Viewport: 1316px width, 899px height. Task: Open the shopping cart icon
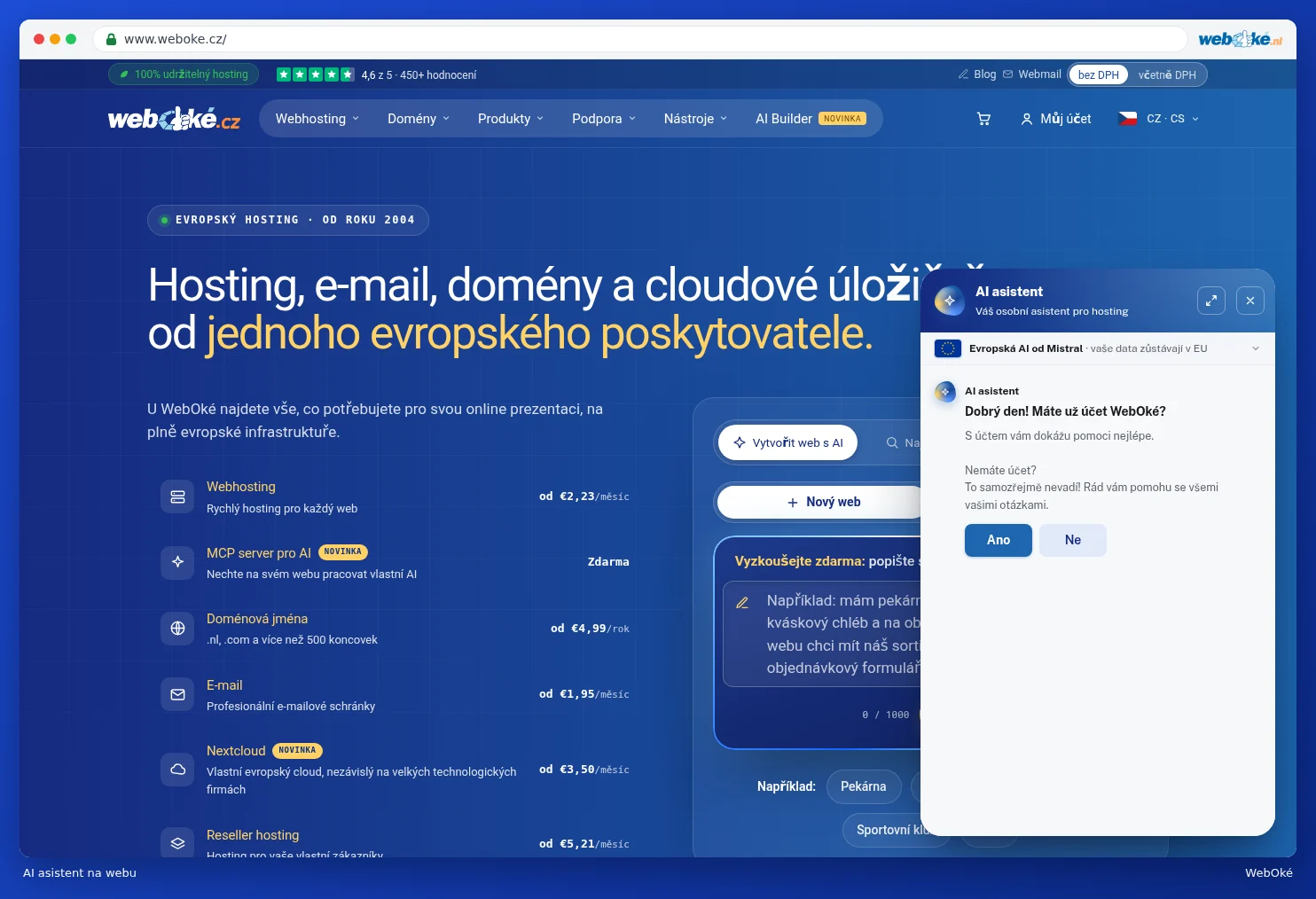coord(983,119)
